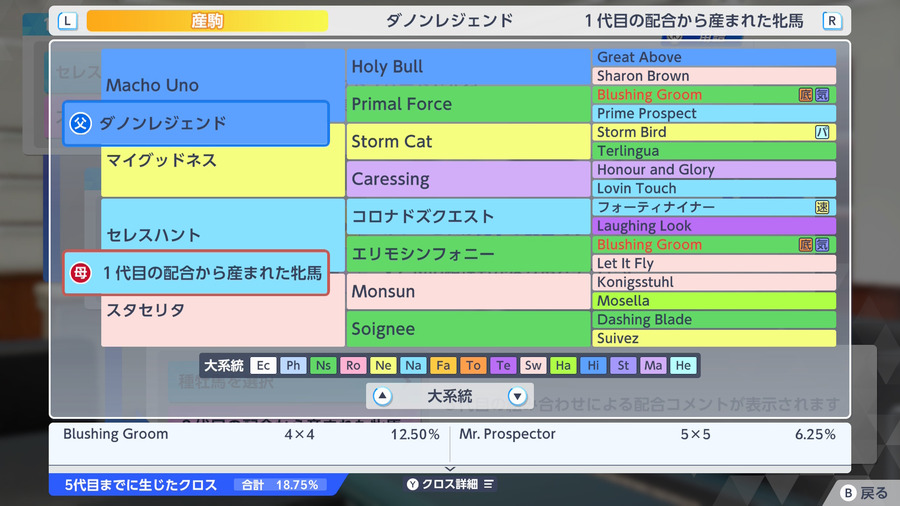The width and height of the screenshot is (900, 506).
Task: Select the 父 sire icon for ダノンレジェンド
Action: point(80,123)
